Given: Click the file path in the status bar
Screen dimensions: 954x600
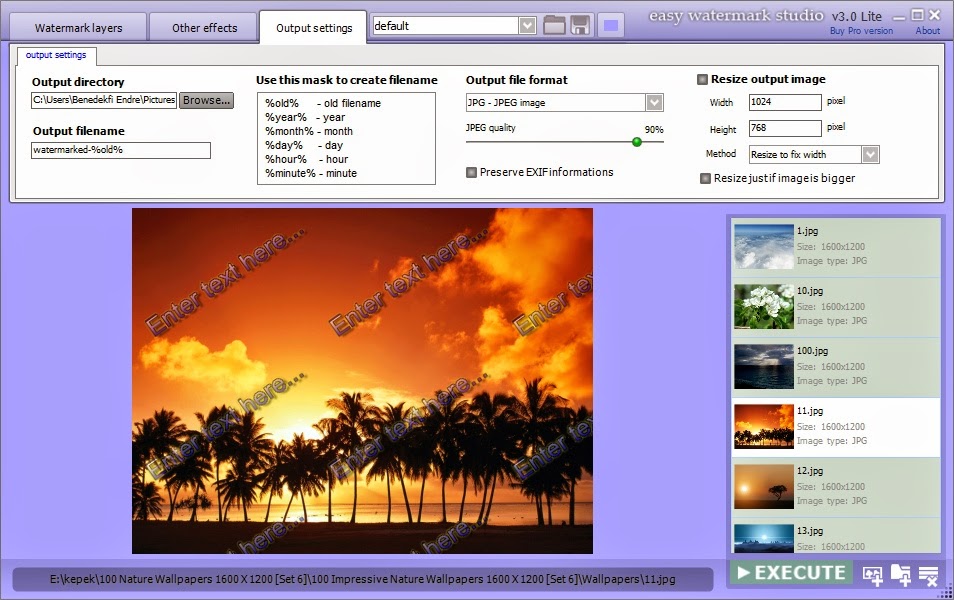Looking at the screenshot, I should pos(363,579).
